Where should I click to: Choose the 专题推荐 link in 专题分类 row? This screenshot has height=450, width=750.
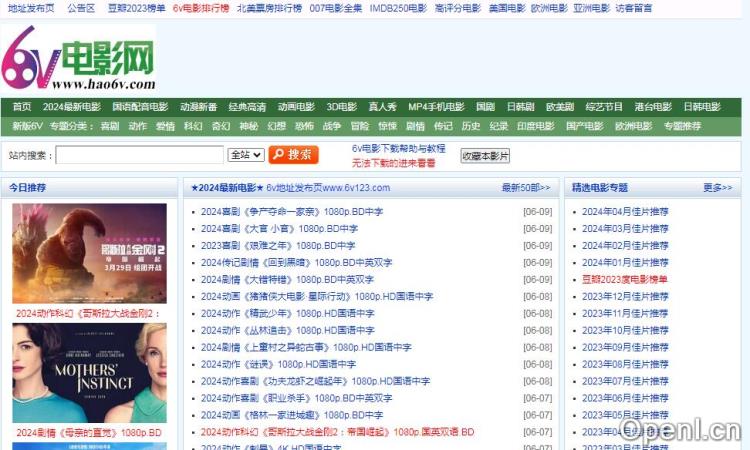point(682,126)
